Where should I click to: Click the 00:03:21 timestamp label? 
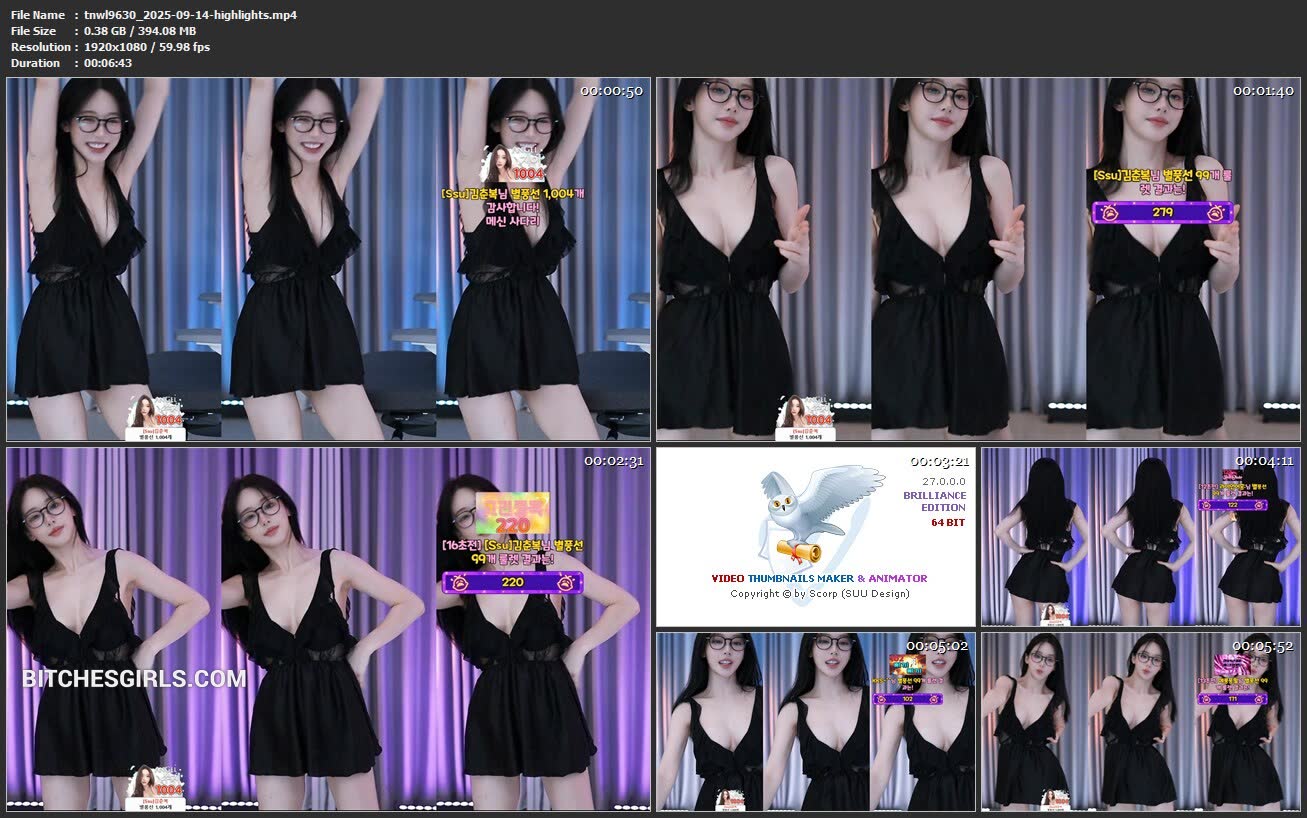tap(939, 461)
